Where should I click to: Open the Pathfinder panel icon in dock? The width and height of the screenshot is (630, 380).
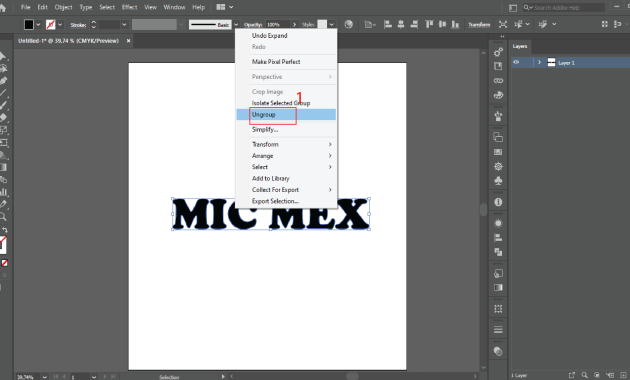point(498,252)
